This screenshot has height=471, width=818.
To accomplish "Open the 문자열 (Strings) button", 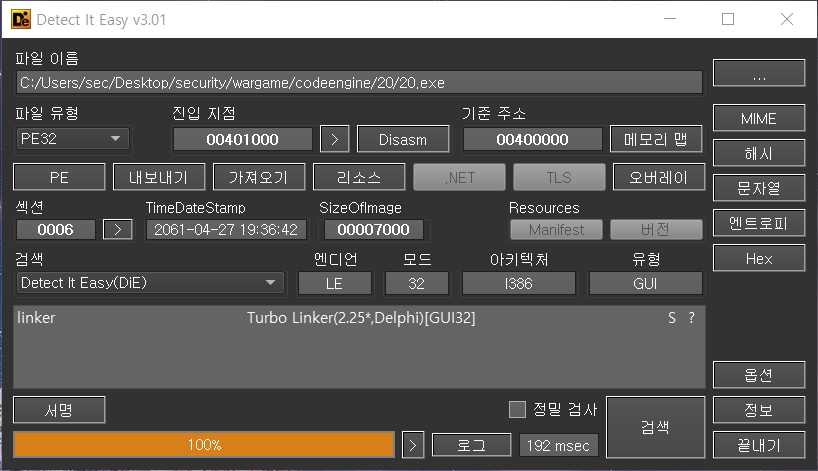I will (759, 188).
